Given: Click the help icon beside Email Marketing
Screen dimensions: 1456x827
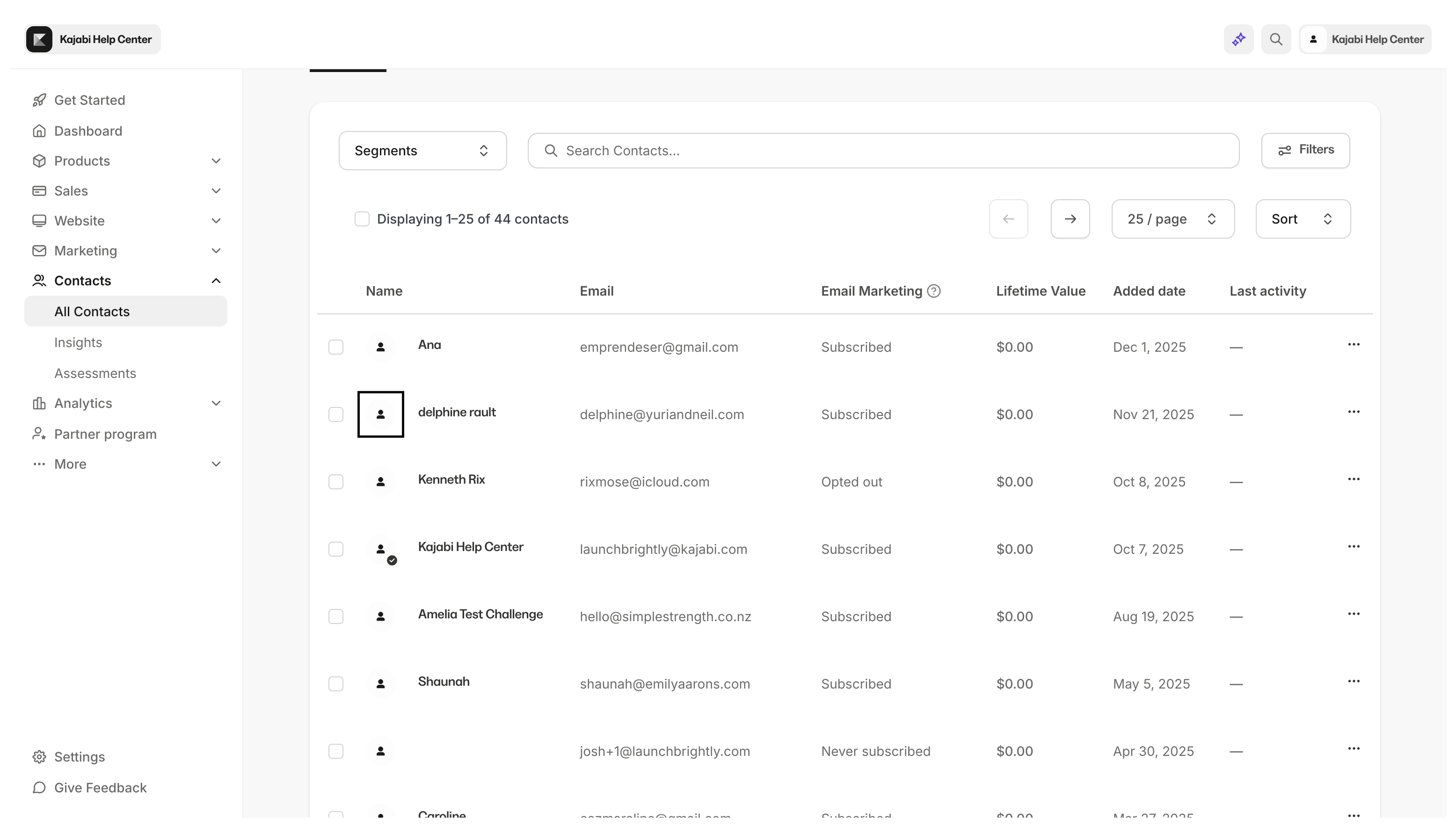Looking at the screenshot, I should 934,291.
